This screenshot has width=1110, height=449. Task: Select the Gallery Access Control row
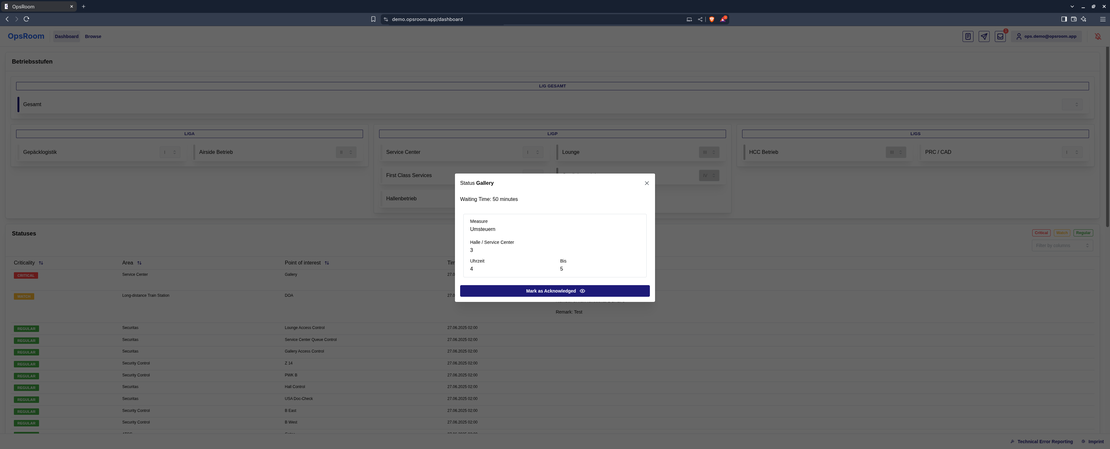(x=555, y=351)
